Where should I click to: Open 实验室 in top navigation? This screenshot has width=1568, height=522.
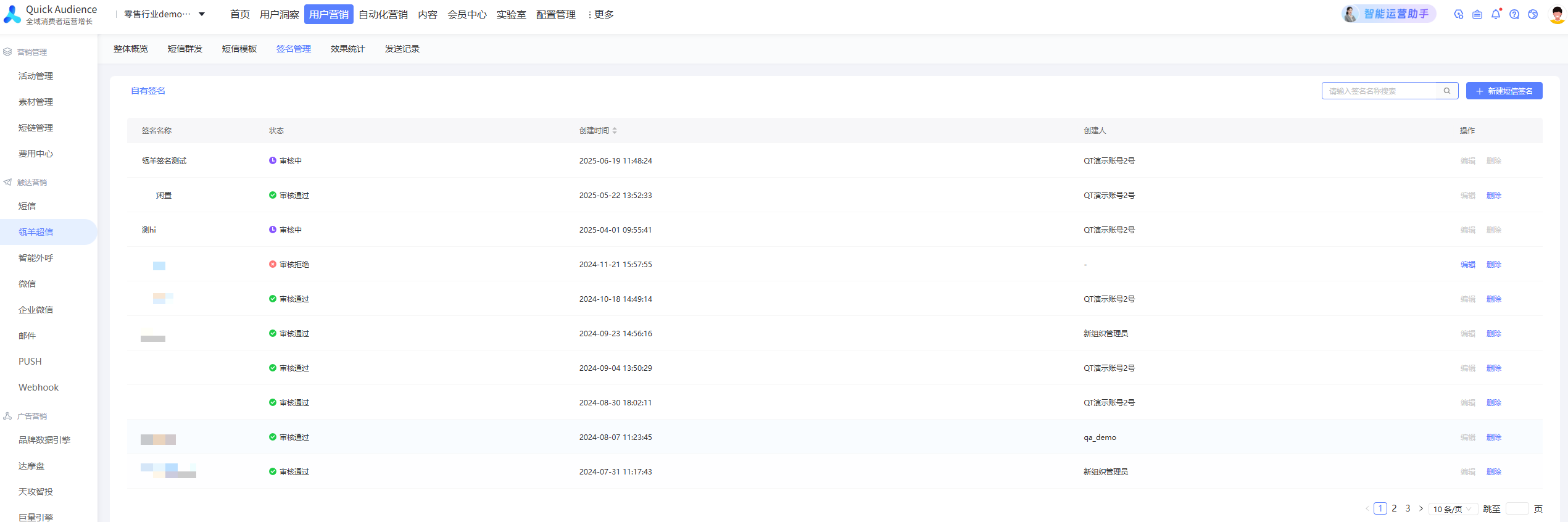tap(512, 14)
